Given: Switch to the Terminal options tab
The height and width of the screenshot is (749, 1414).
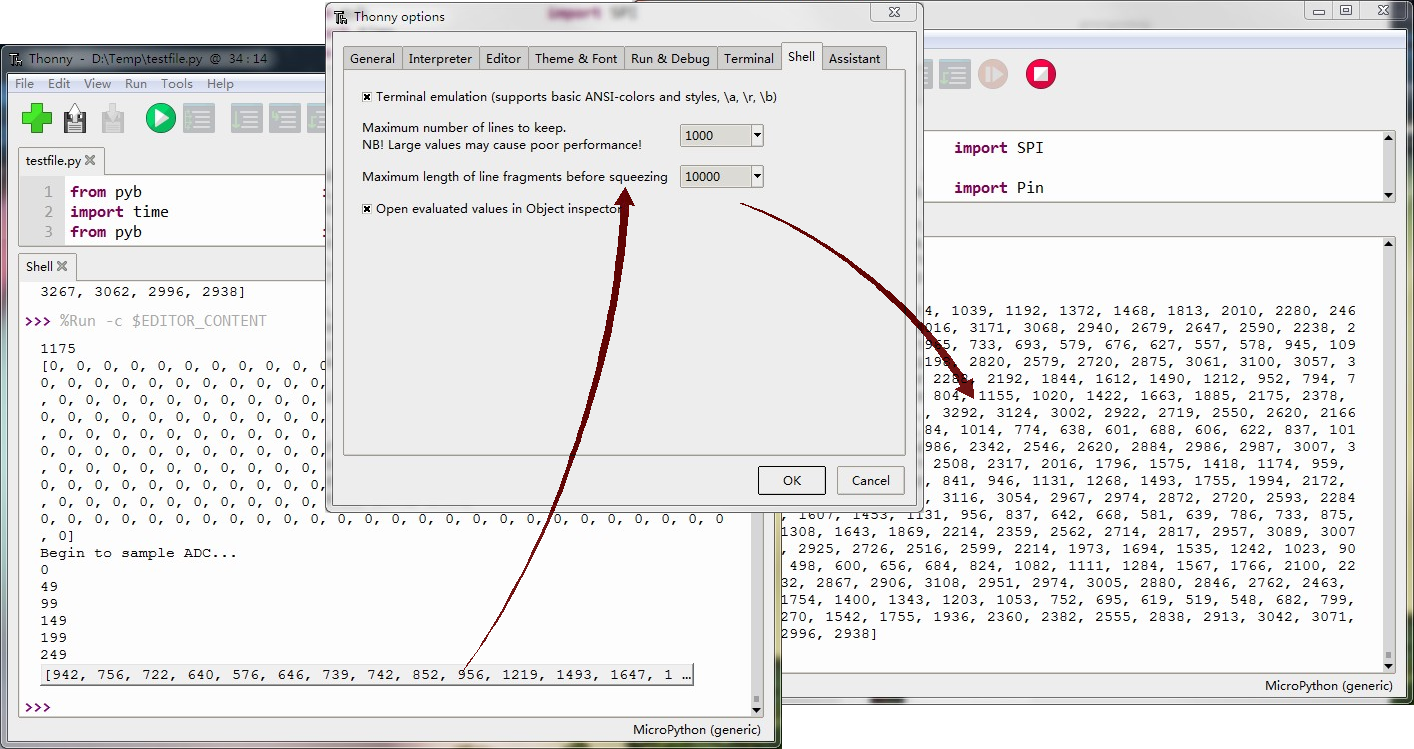Looking at the screenshot, I should 749,59.
